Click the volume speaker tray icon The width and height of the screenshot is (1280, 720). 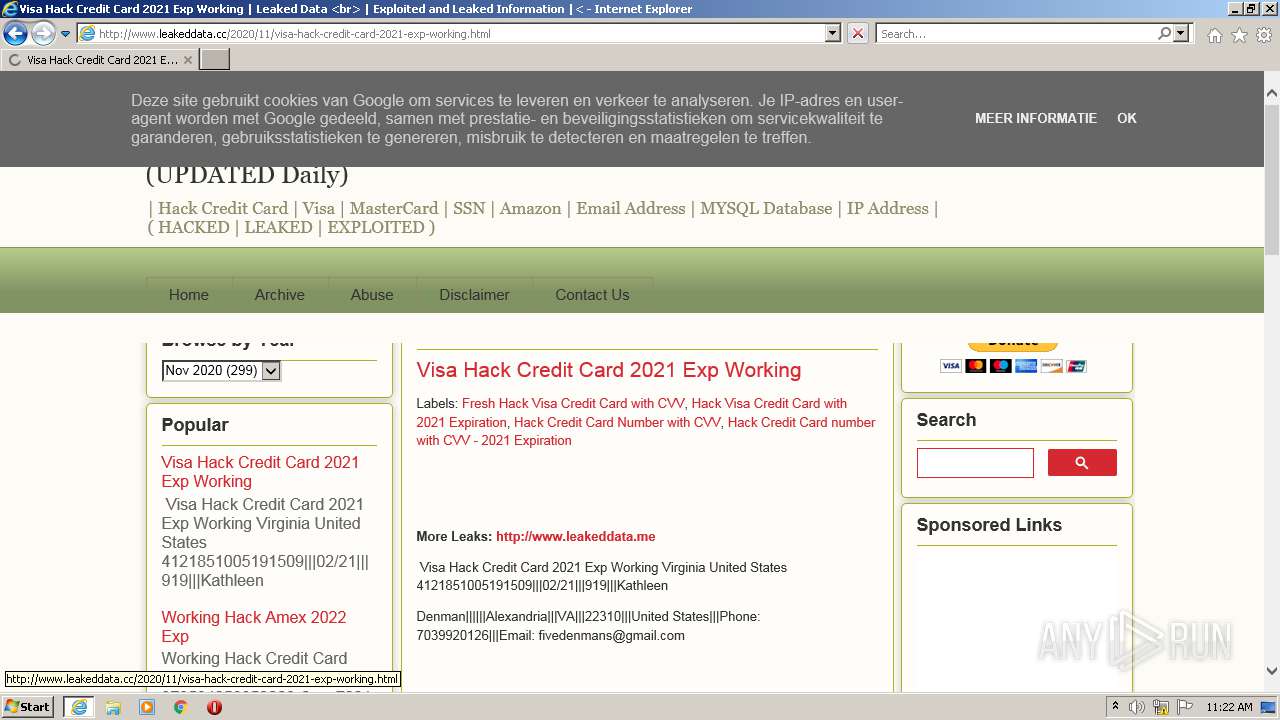click(1137, 707)
